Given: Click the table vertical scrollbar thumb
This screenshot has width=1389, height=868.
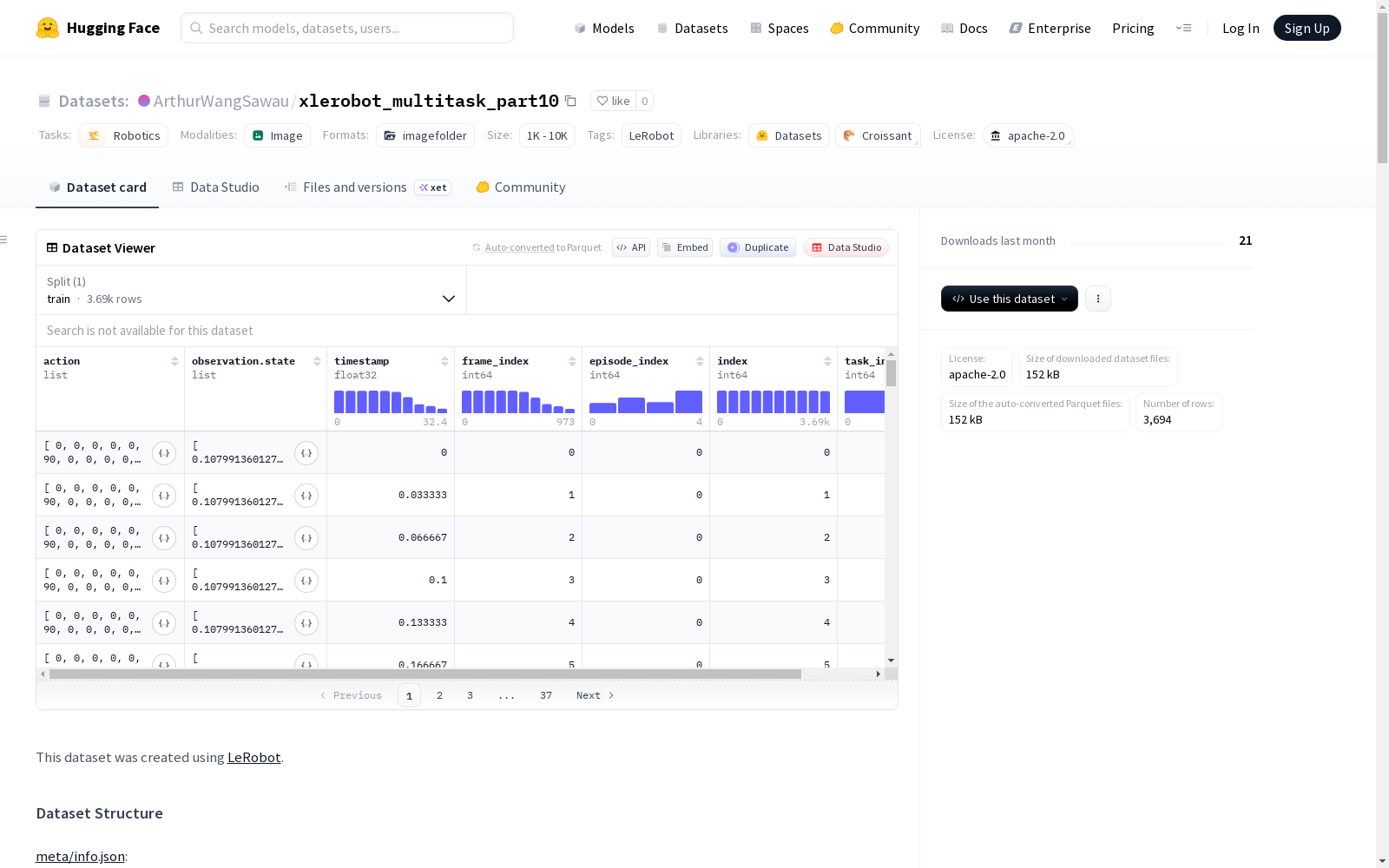Looking at the screenshot, I should coord(891,373).
